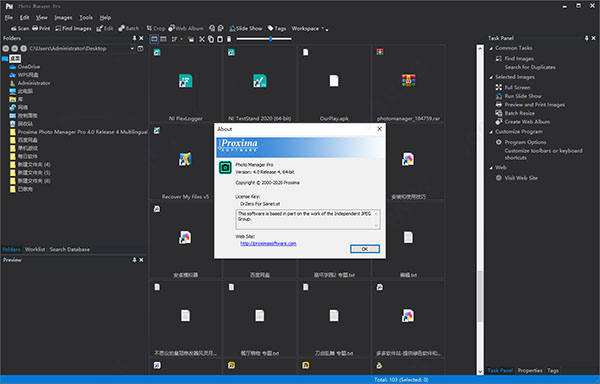Screen dimensions: 600x384
Task: Switch to the Properties tab
Action: 530,371
